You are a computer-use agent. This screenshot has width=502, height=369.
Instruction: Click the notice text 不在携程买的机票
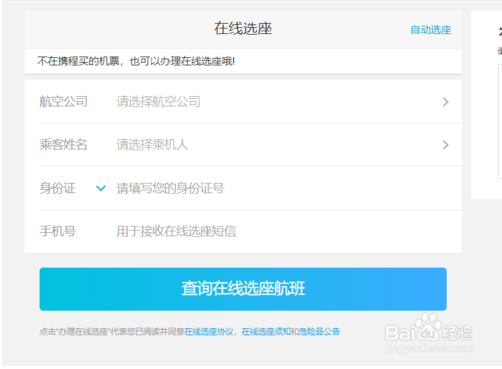tap(78, 61)
